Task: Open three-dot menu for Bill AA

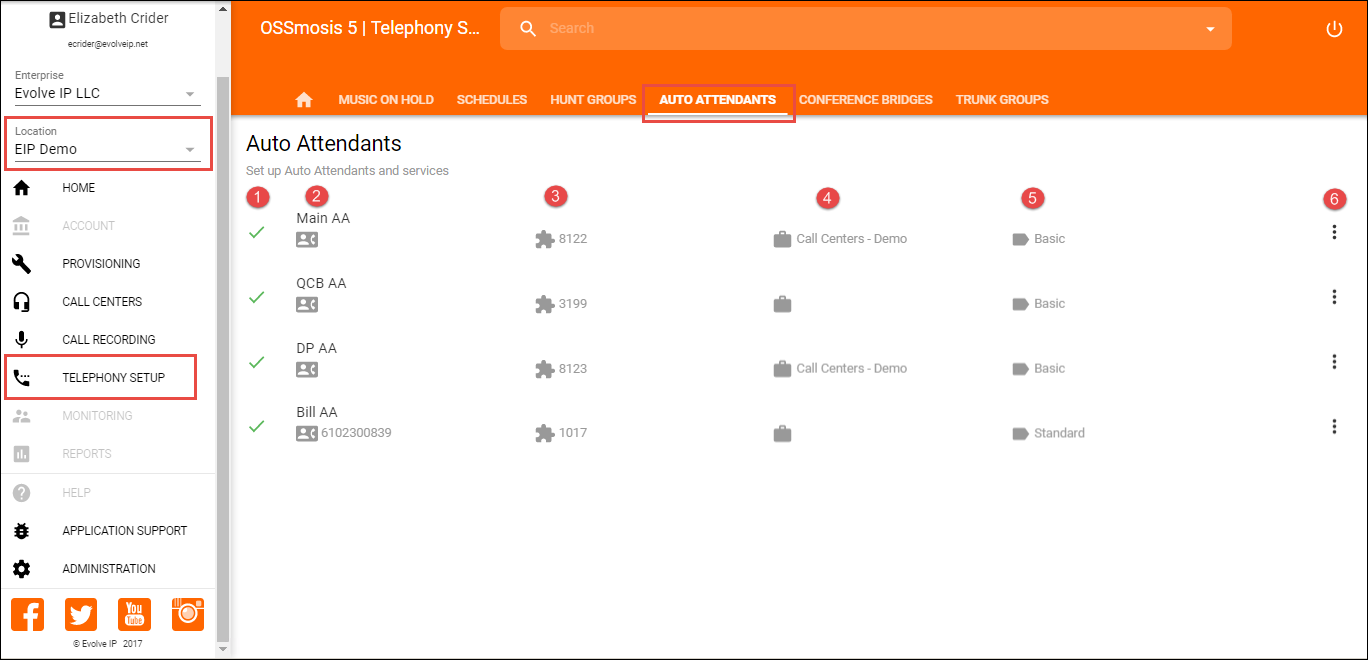Action: [1334, 427]
